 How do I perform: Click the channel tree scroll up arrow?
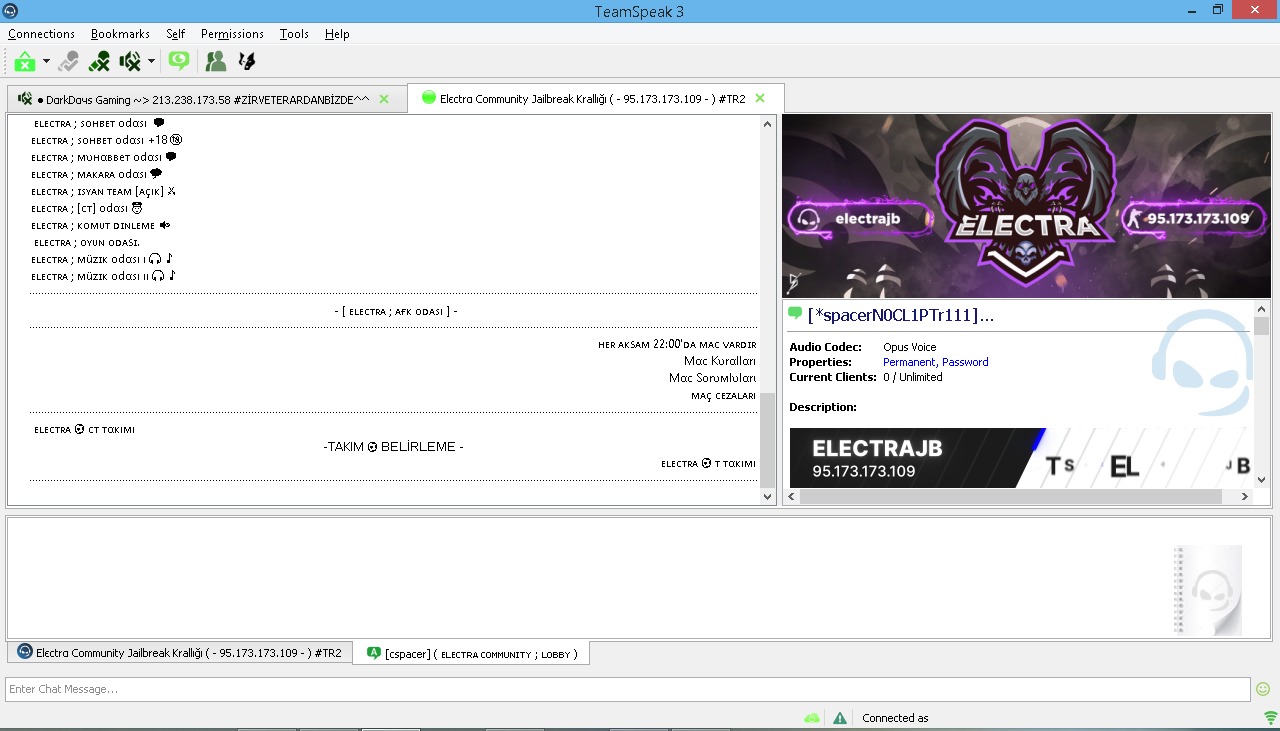(768, 124)
